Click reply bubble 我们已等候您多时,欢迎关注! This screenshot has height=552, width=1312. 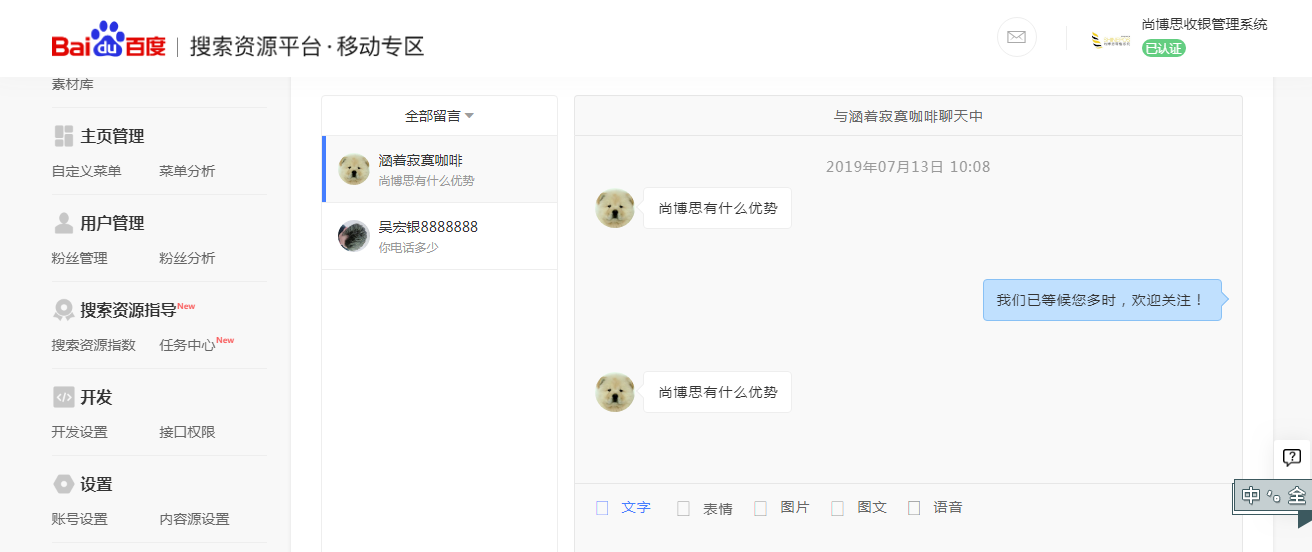click(x=1102, y=300)
